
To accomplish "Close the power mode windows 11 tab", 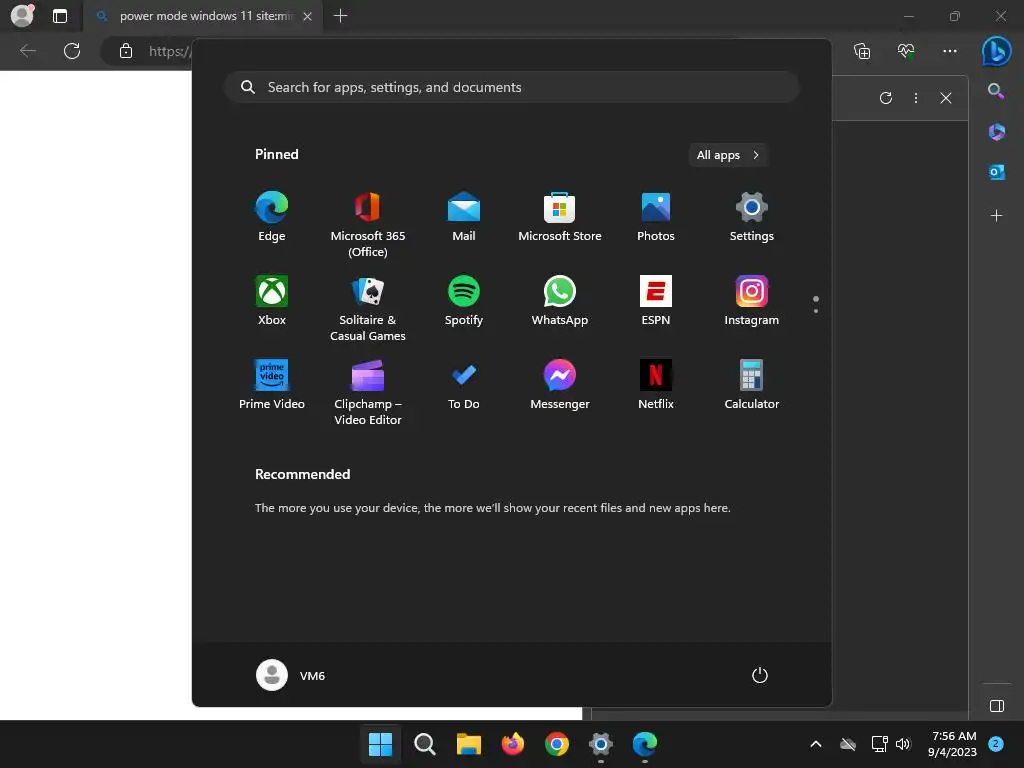I will pyautogui.click(x=308, y=16).
